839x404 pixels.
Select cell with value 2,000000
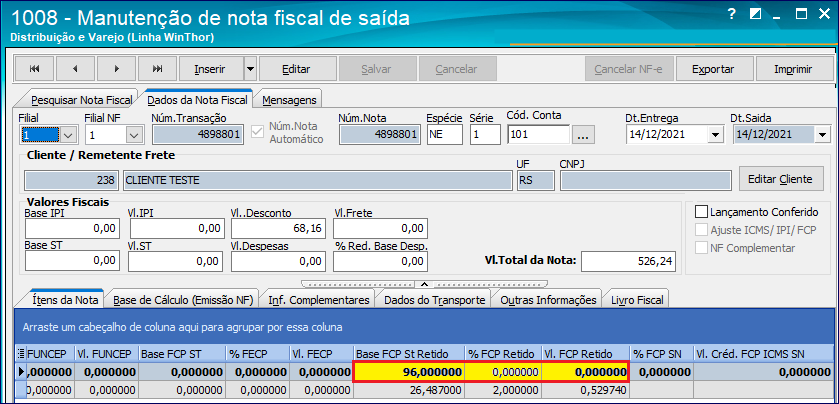[502, 390]
